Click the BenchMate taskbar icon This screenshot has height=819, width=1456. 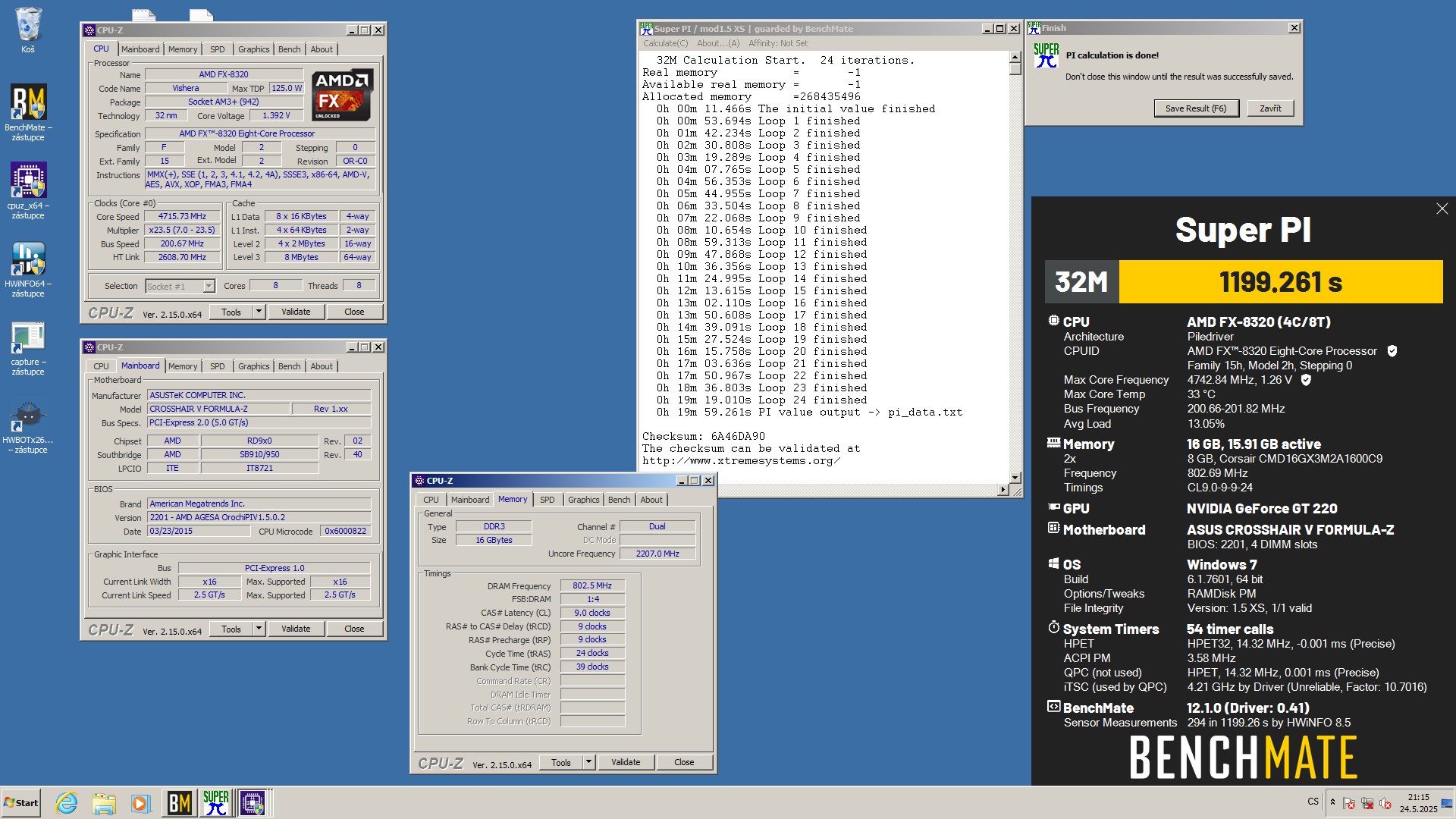(x=180, y=803)
